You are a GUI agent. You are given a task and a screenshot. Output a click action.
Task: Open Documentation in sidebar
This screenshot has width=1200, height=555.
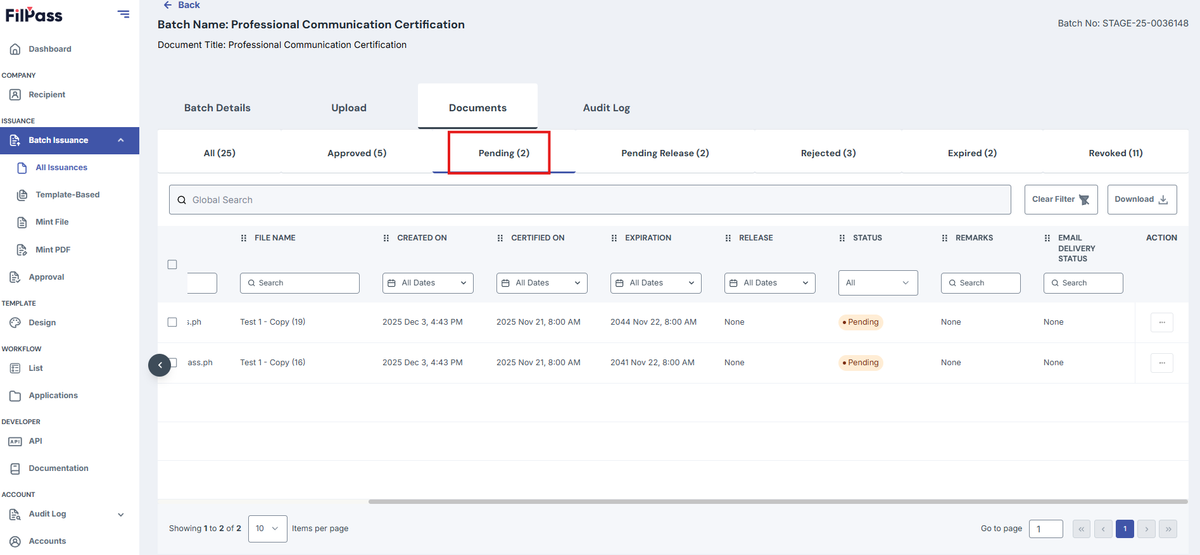[x=58, y=468]
